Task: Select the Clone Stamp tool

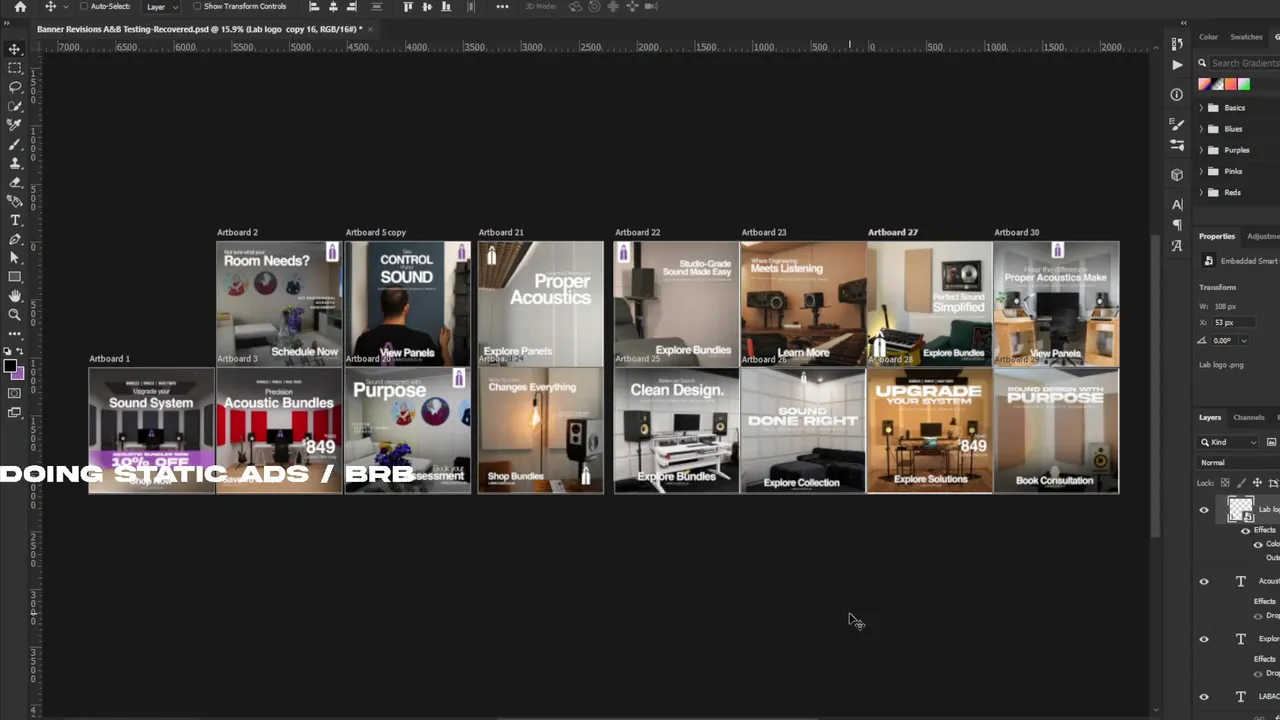Action: [x=15, y=163]
